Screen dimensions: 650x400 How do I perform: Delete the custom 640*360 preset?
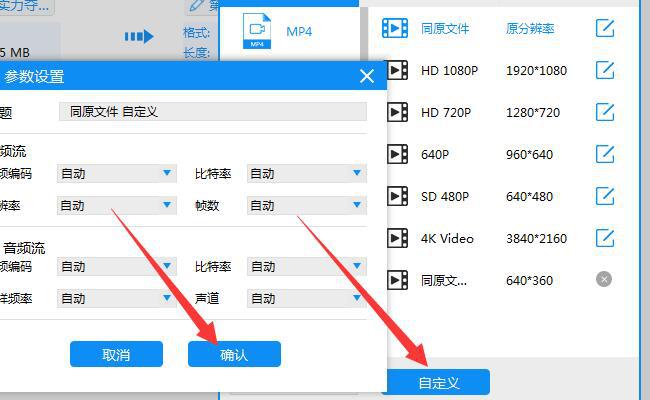(604, 280)
